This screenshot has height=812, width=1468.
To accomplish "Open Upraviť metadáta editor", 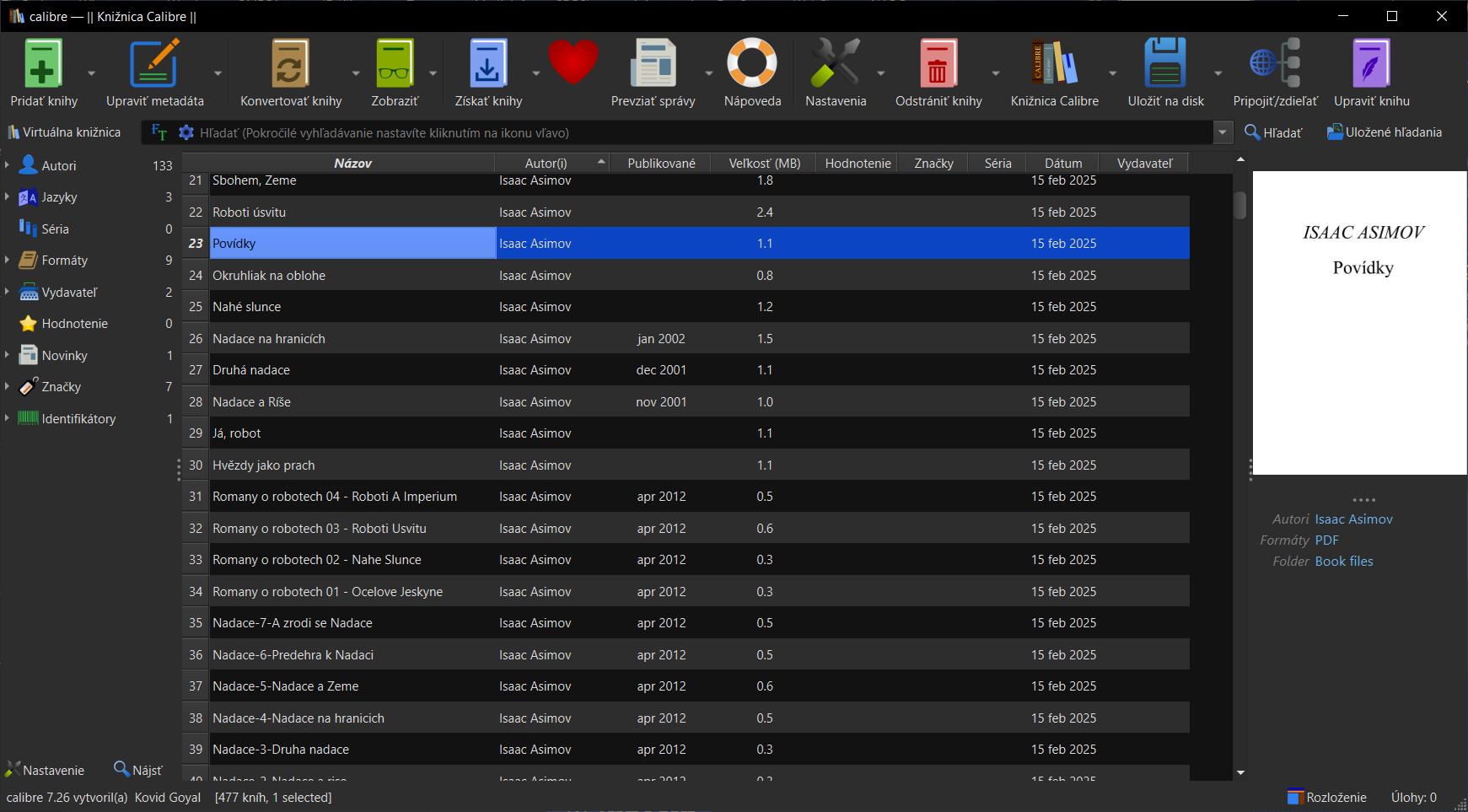I will coord(154,65).
